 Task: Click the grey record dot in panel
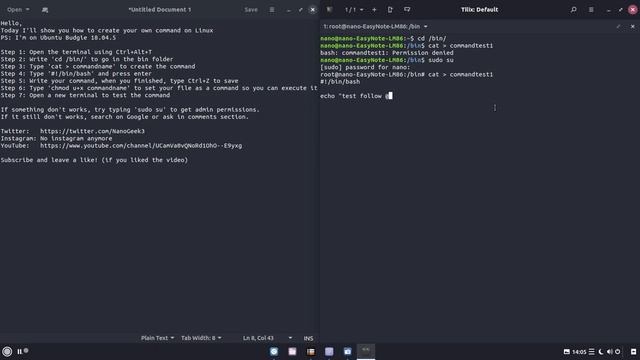click(26, 350)
